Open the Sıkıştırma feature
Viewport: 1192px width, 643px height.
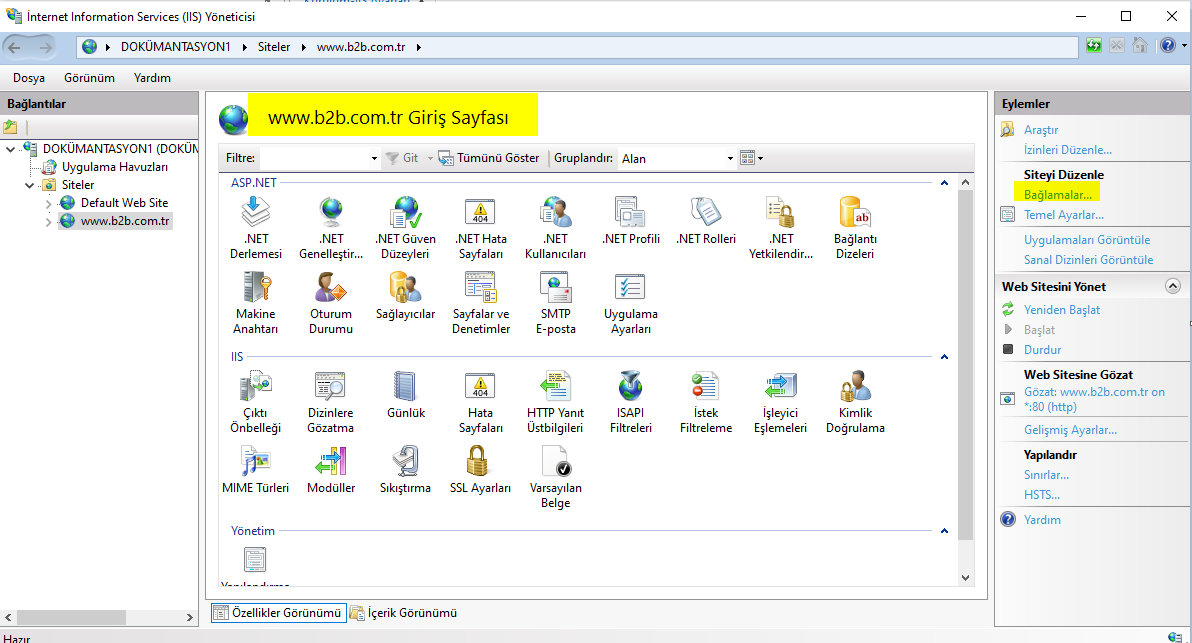pyautogui.click(x=405, y=470)
